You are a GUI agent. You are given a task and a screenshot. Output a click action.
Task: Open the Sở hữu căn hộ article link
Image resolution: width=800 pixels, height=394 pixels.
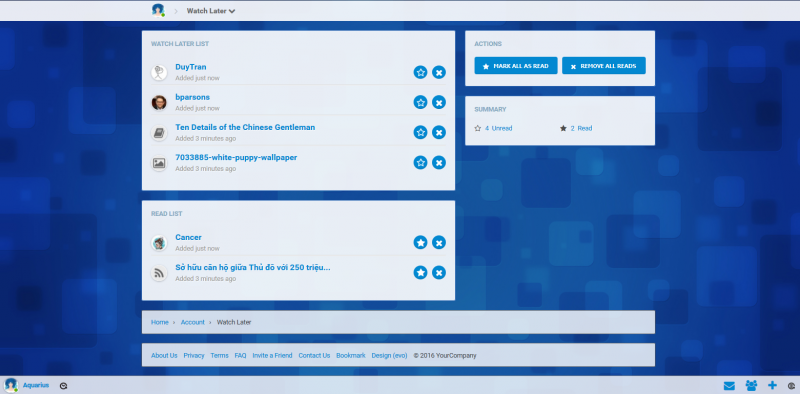(x=253, y=267)
